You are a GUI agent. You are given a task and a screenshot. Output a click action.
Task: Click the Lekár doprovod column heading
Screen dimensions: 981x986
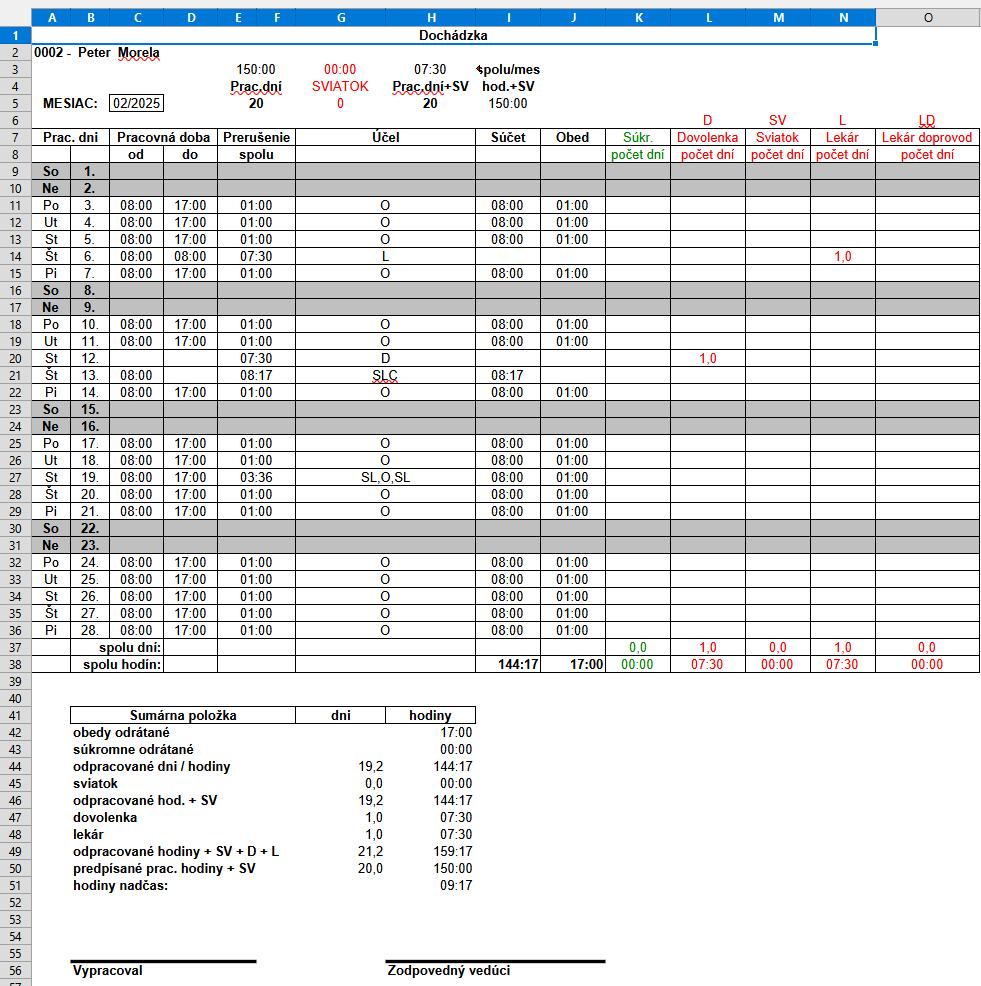(927, 137)
